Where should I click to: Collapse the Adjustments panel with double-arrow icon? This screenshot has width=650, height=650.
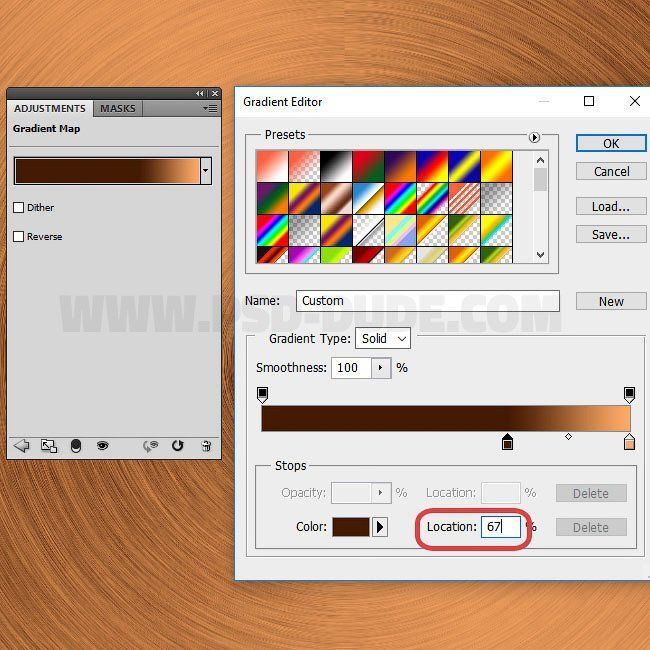pos(200,94)
